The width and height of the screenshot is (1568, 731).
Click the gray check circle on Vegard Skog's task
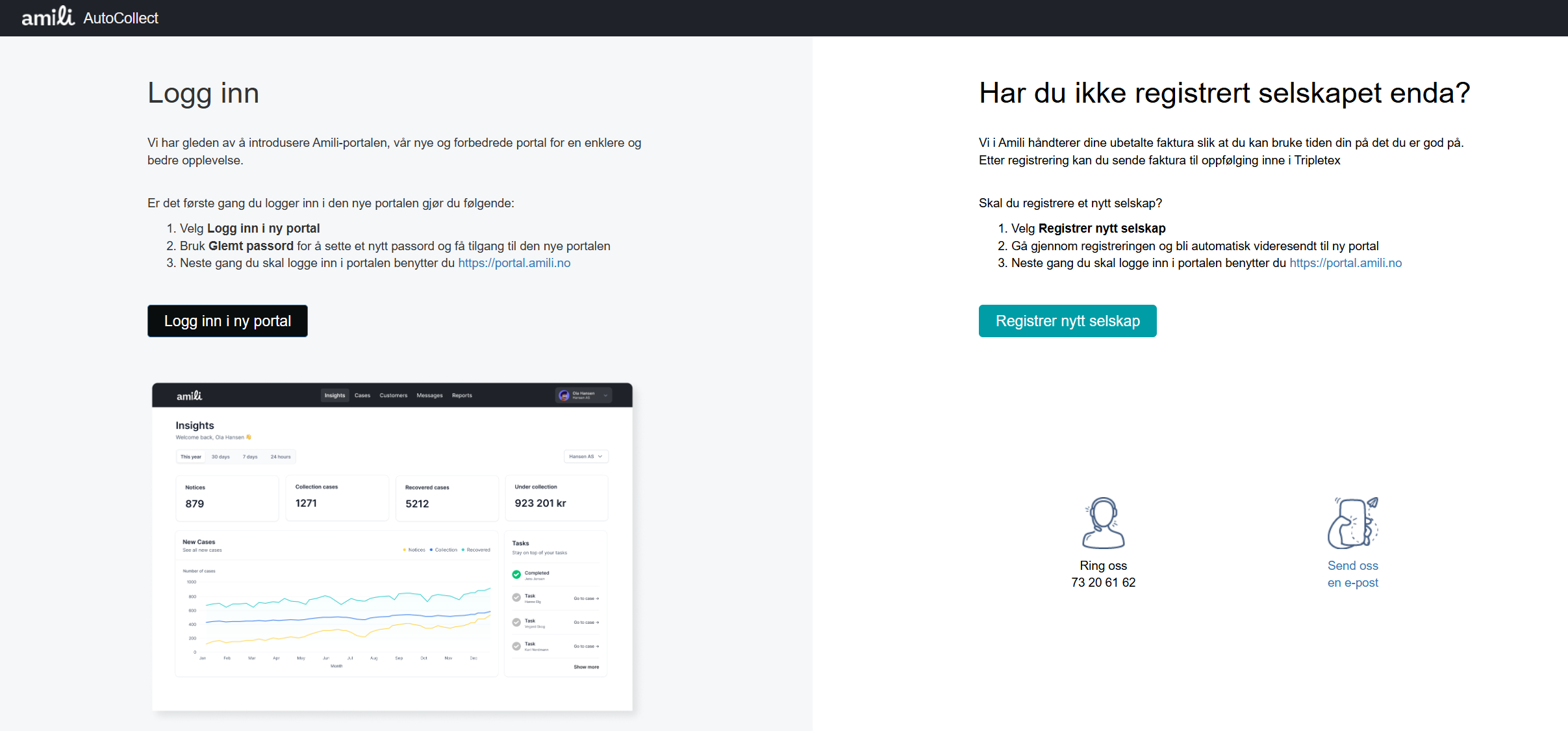(516, 622)
